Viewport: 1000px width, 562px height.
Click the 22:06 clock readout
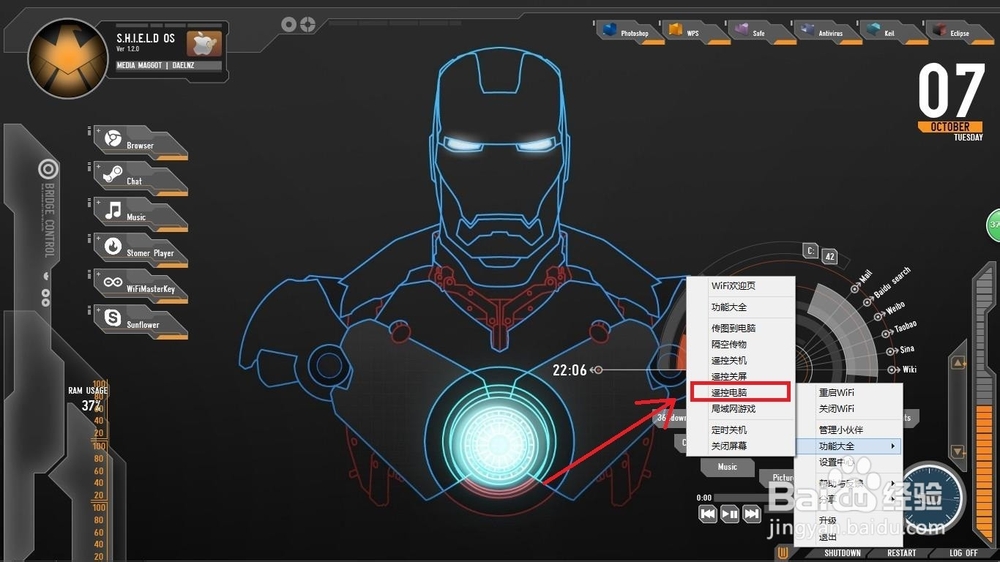click(x=569, y=370)
